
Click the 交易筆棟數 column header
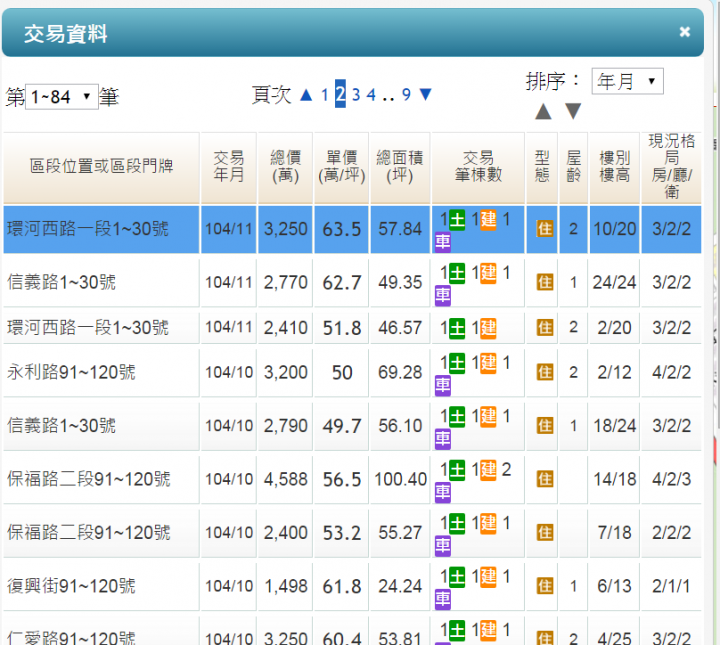pos(478,168)
